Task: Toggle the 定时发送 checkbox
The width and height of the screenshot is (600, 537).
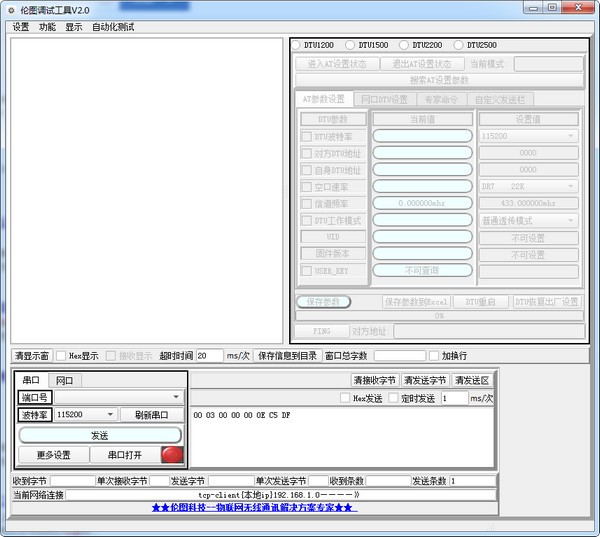Action: tap(393, 398)
